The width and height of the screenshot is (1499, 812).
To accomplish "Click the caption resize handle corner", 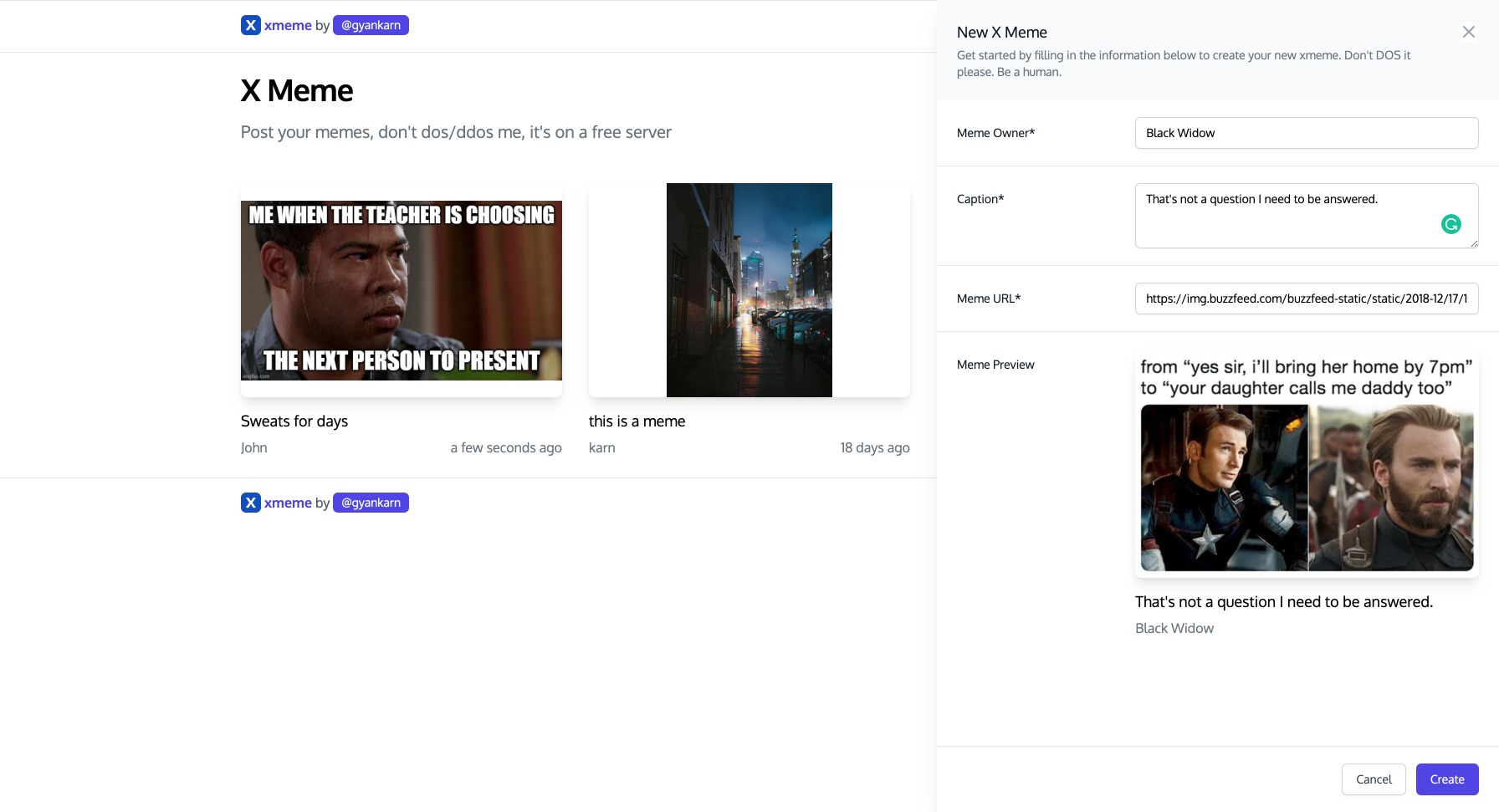I will click(x=1473, y=243).
